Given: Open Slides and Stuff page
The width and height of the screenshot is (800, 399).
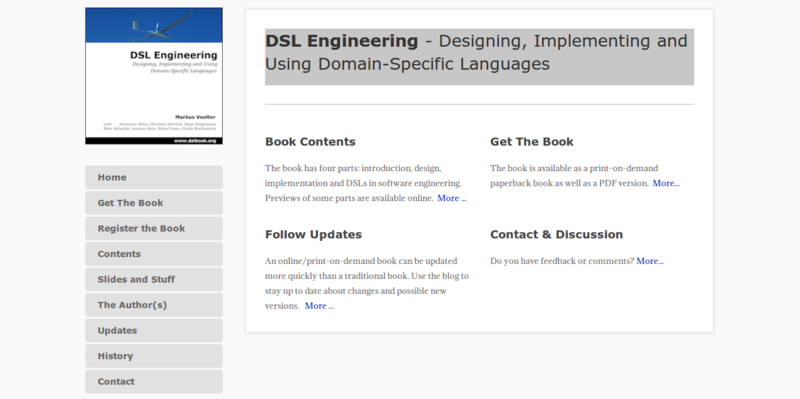Looking at the screenshot, I should point(154,280).
